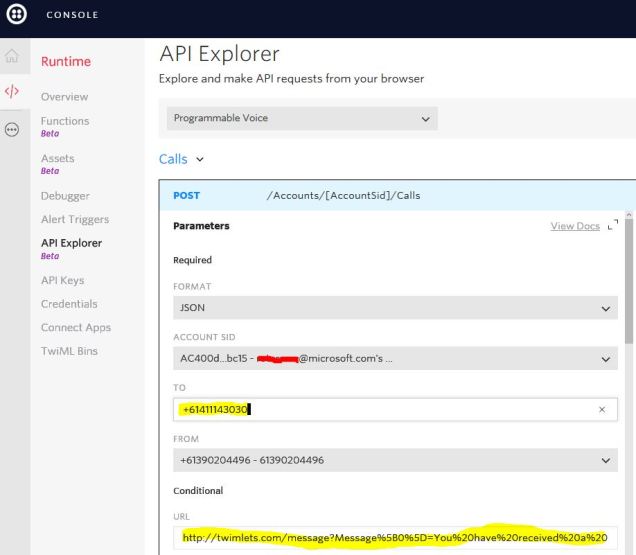Select the Runtime code icon
The image size is (636, 555).
[x=12, y=91]
